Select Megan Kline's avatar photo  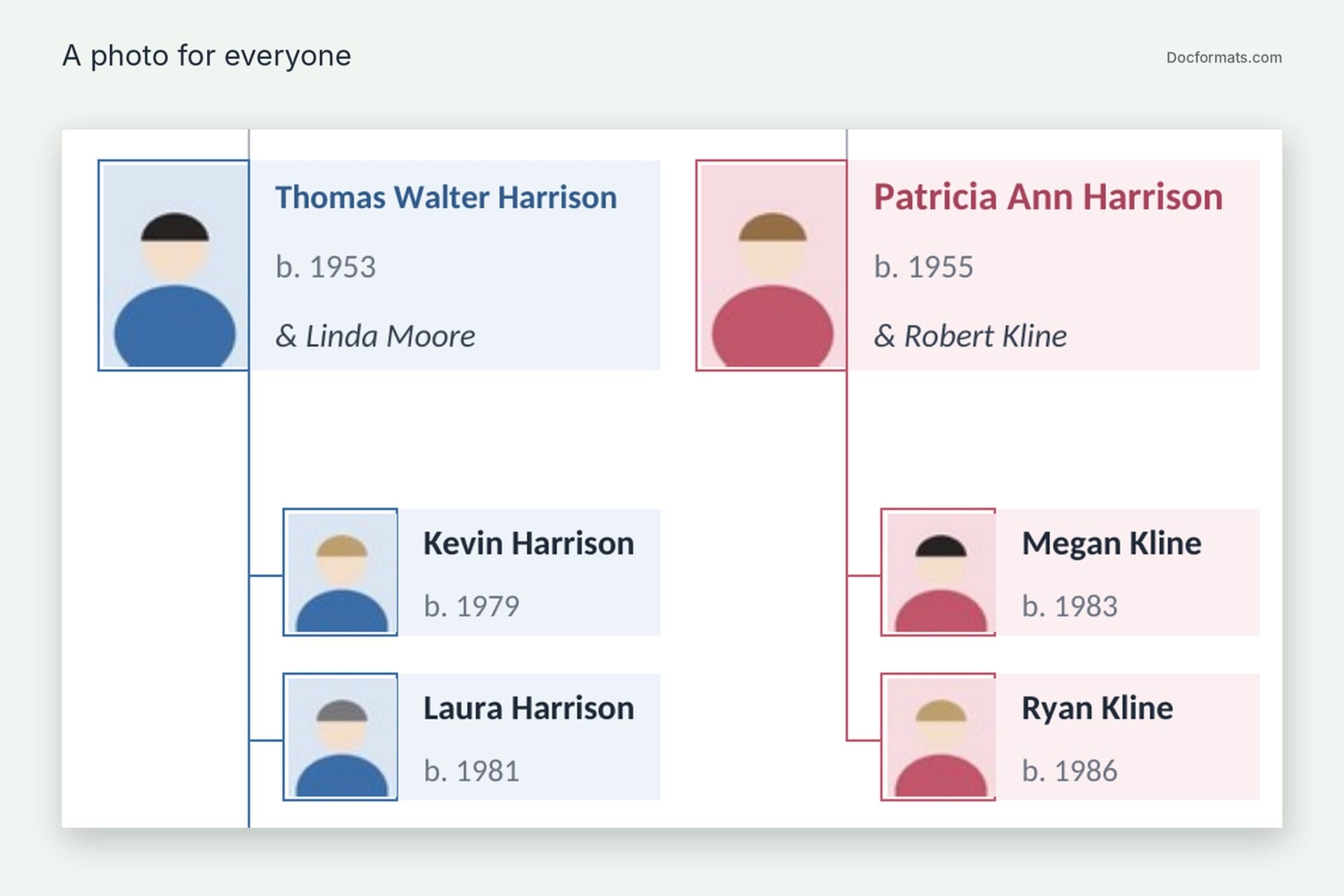(x=938, y=573)
